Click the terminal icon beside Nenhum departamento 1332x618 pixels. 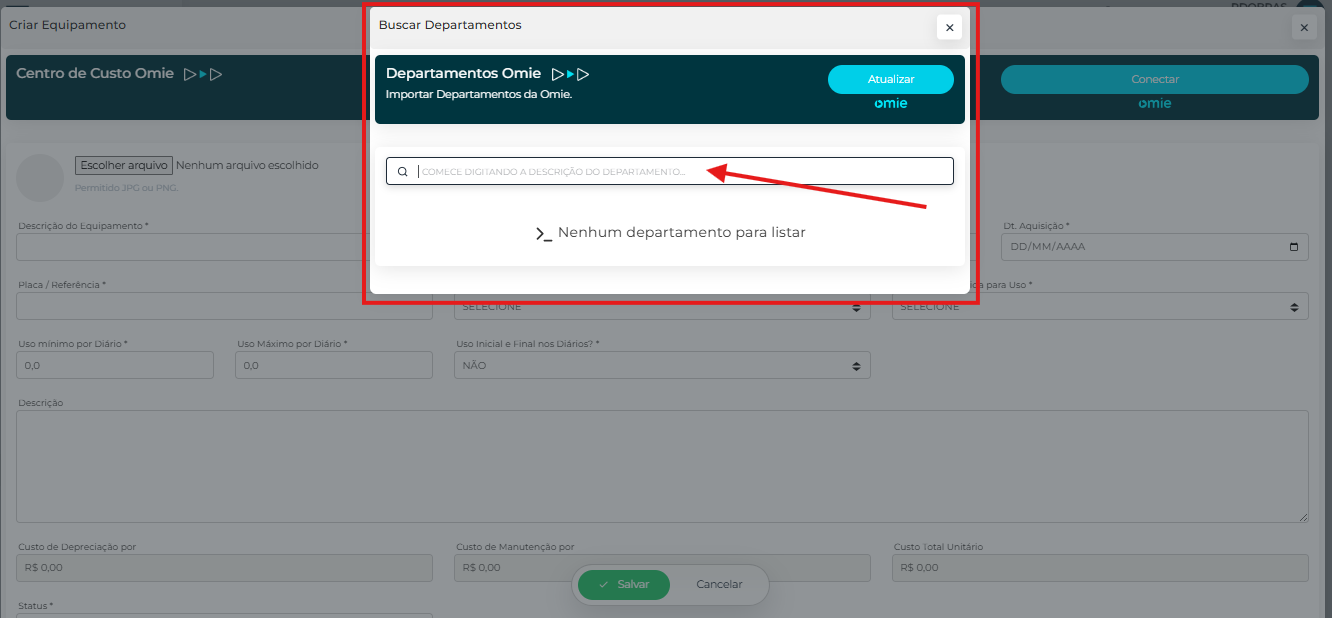(x=543, y=234)
